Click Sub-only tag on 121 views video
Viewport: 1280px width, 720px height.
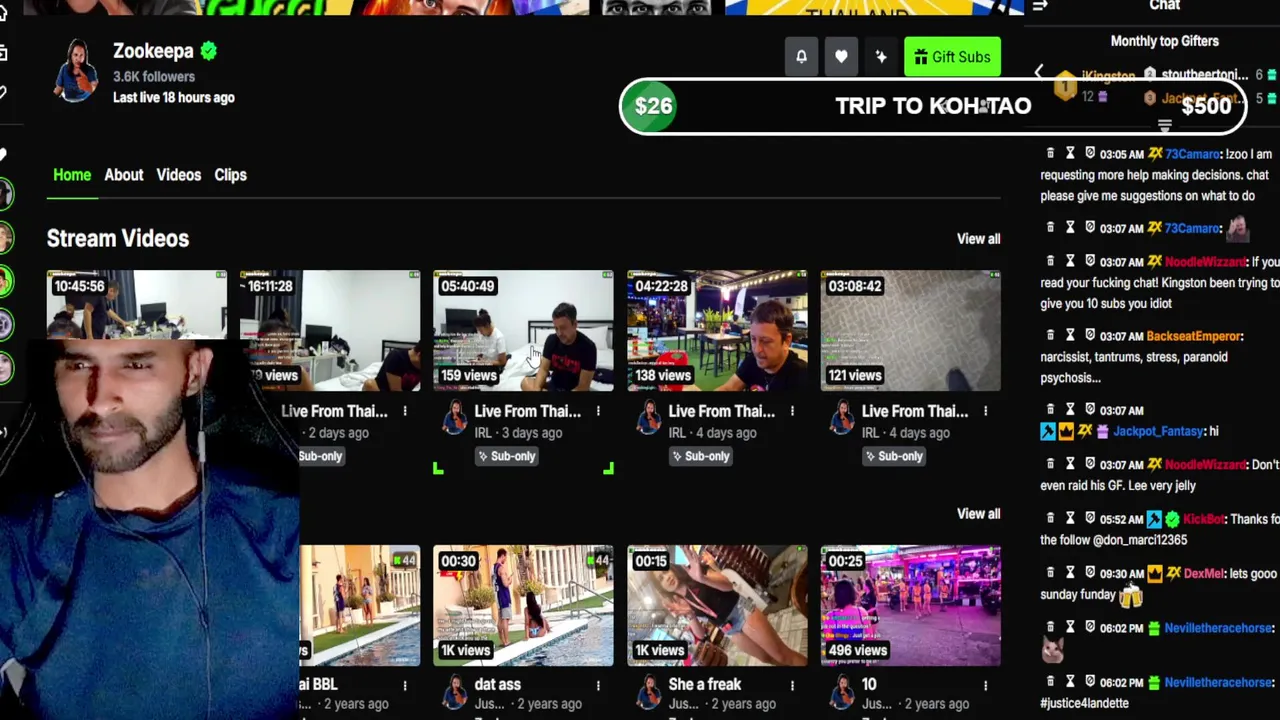pyautogui.click(x=893, y=456)
